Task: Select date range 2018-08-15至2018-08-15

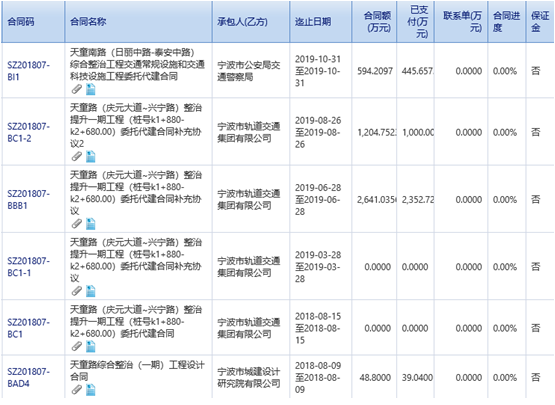Action: (318, 328)
